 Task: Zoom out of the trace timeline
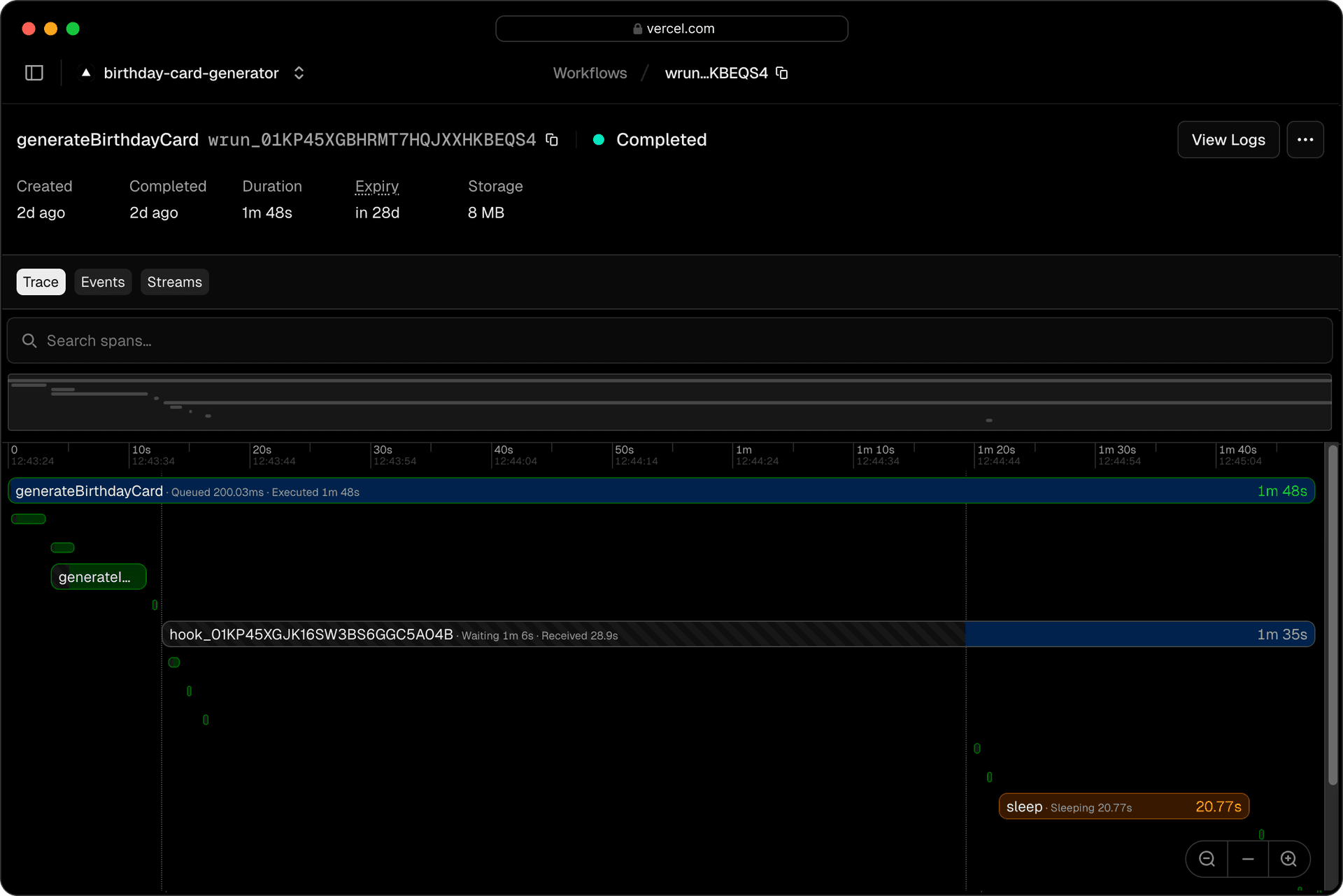pos(1206,859)
